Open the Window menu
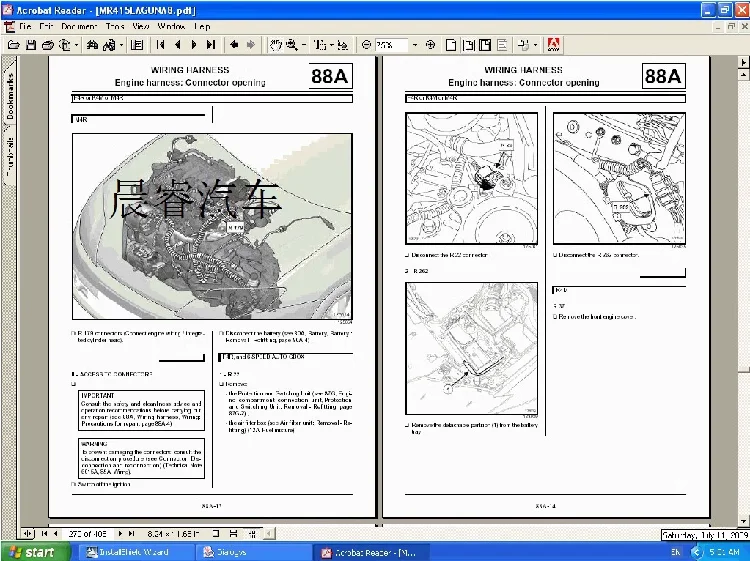 [171, 26]
